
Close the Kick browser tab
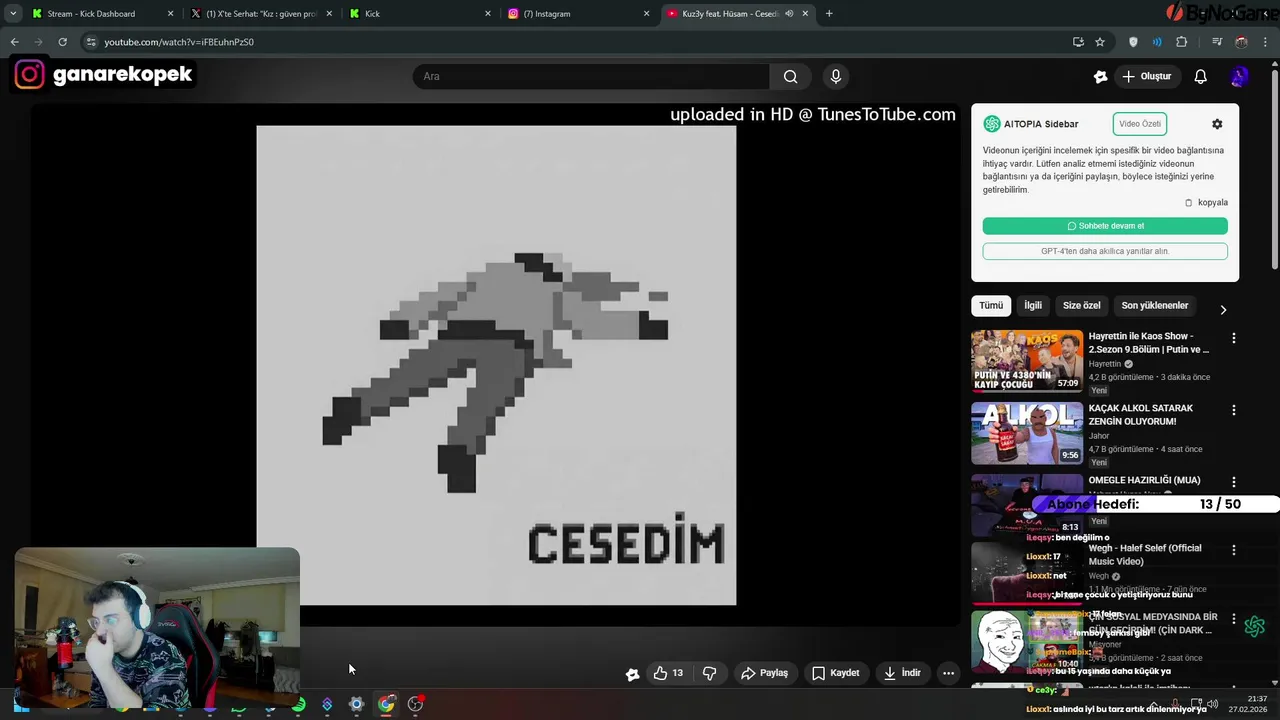(488, 14)
